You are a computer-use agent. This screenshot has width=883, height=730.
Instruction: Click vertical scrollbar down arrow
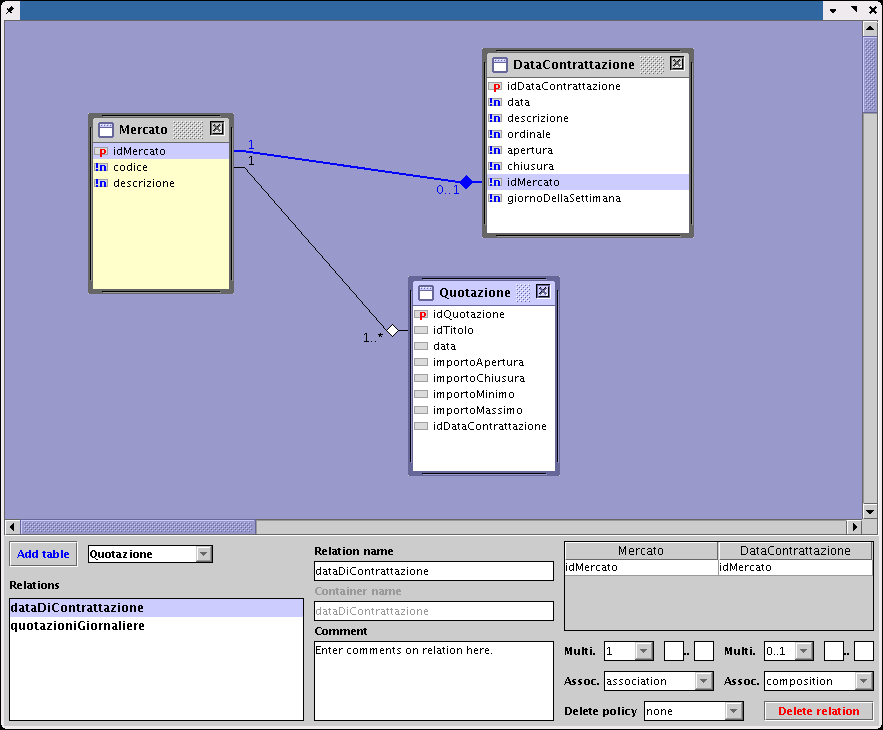(x=870, y=512)
